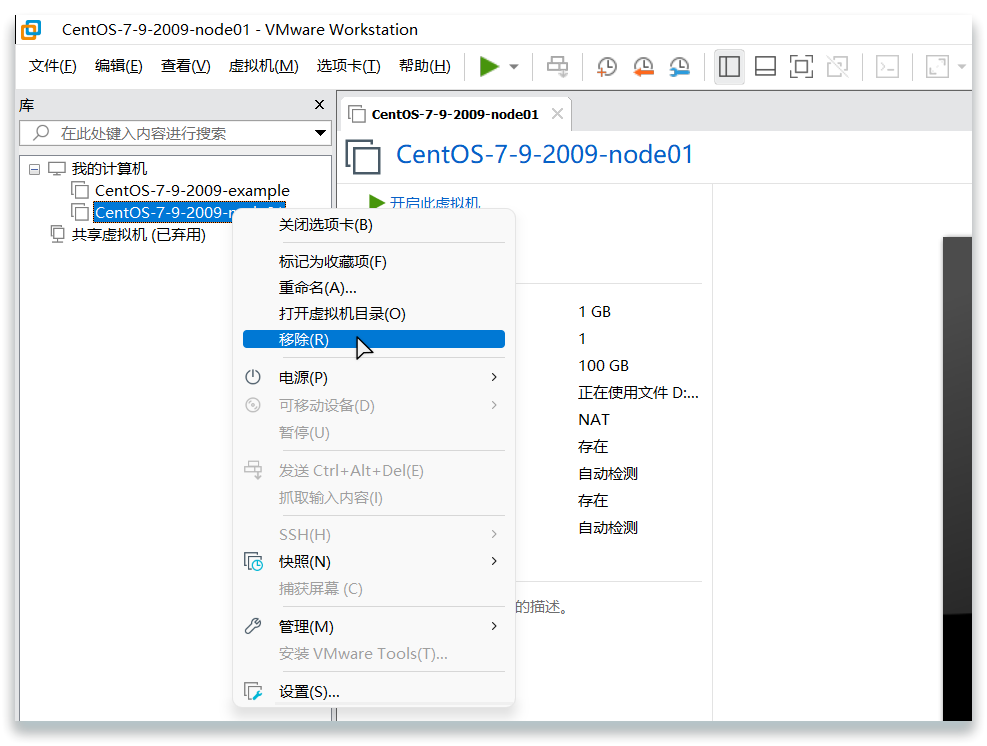Click the console view toolbar icon
Screen dimensions: 987x746
tap(887, 66)
